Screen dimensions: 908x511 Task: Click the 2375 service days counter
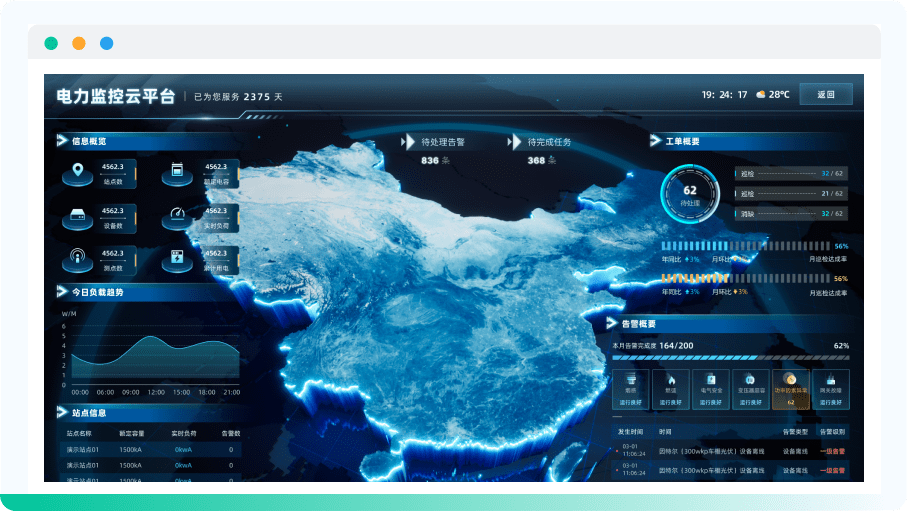(x=257, y=97)
